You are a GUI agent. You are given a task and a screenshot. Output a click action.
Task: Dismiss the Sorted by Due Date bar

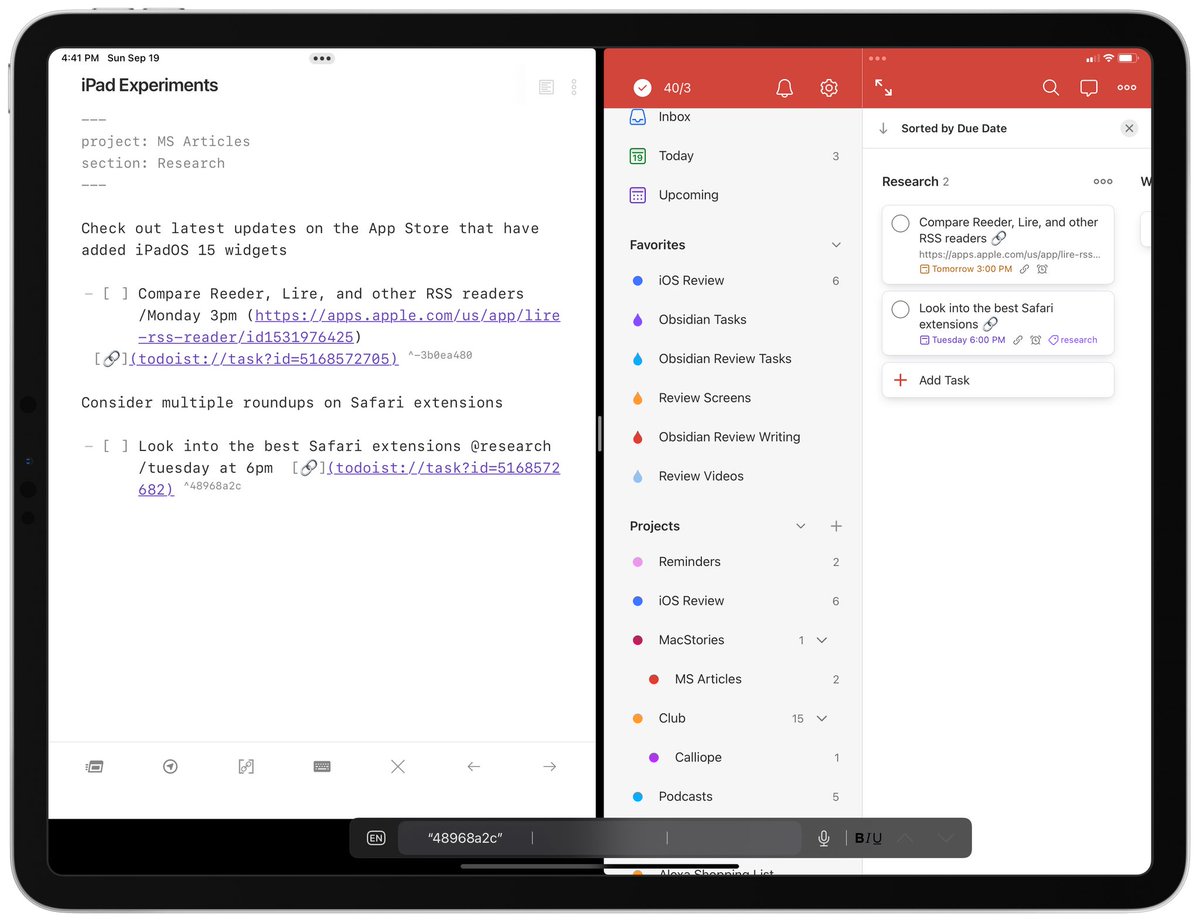(1129, 128)
